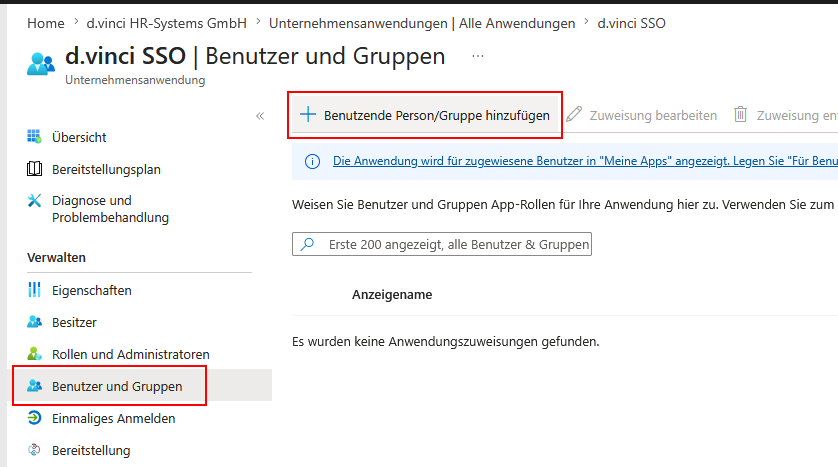The image size is (838, 467).
Task: Click the magnifier icon in the search box
Action: click(x=307, y=244)
